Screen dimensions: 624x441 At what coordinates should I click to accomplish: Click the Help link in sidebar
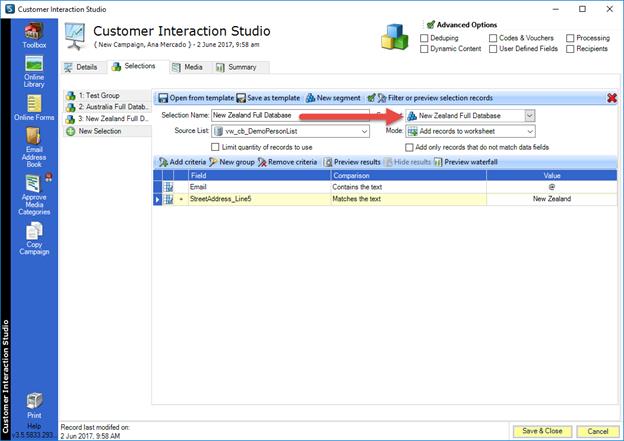click(34, 426)
